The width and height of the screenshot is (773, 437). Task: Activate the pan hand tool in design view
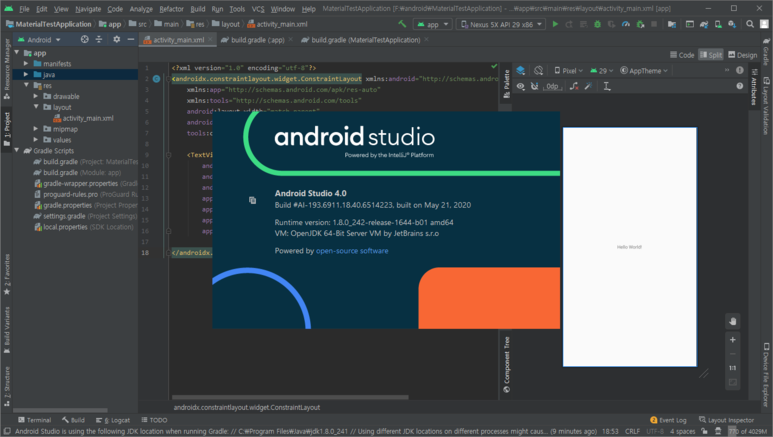[733, 322]
